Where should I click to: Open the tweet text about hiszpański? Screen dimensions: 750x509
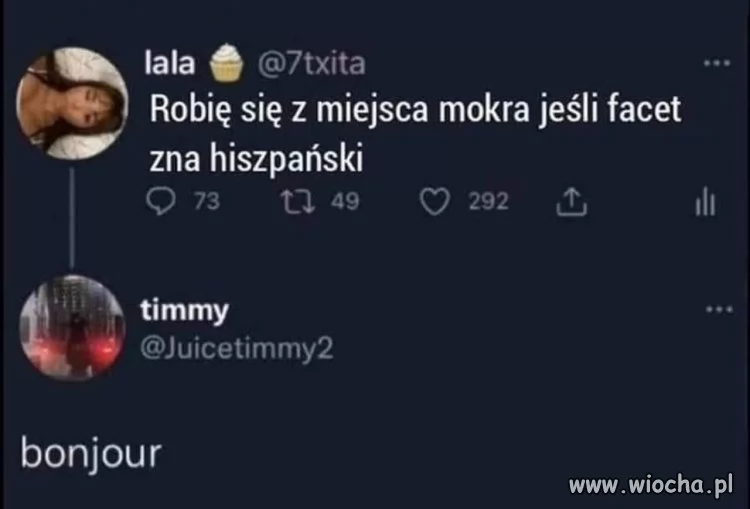(415, 133)
